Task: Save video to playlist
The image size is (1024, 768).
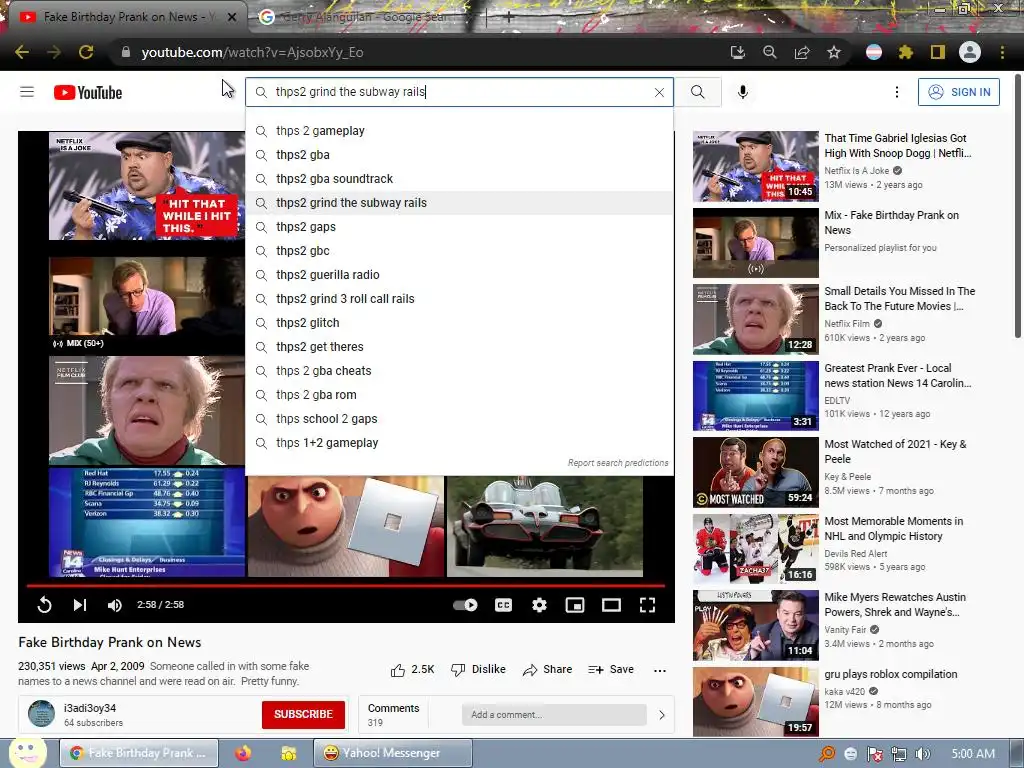Action: pyautogui.click(x=611, y=670)
